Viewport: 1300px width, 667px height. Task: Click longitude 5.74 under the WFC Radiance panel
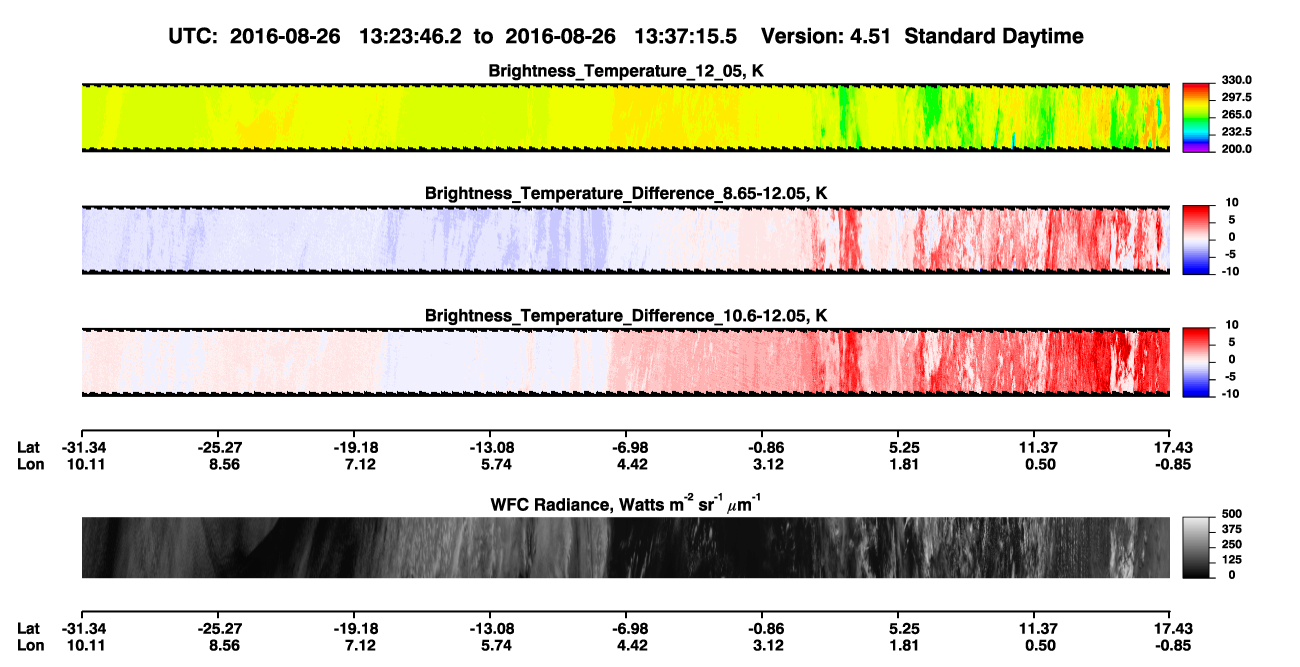[496, 645]
